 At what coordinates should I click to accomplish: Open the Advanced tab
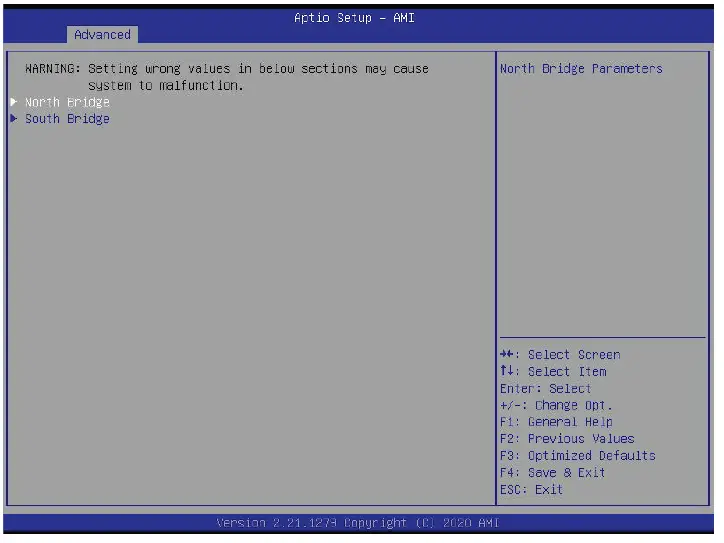[102, 35]
